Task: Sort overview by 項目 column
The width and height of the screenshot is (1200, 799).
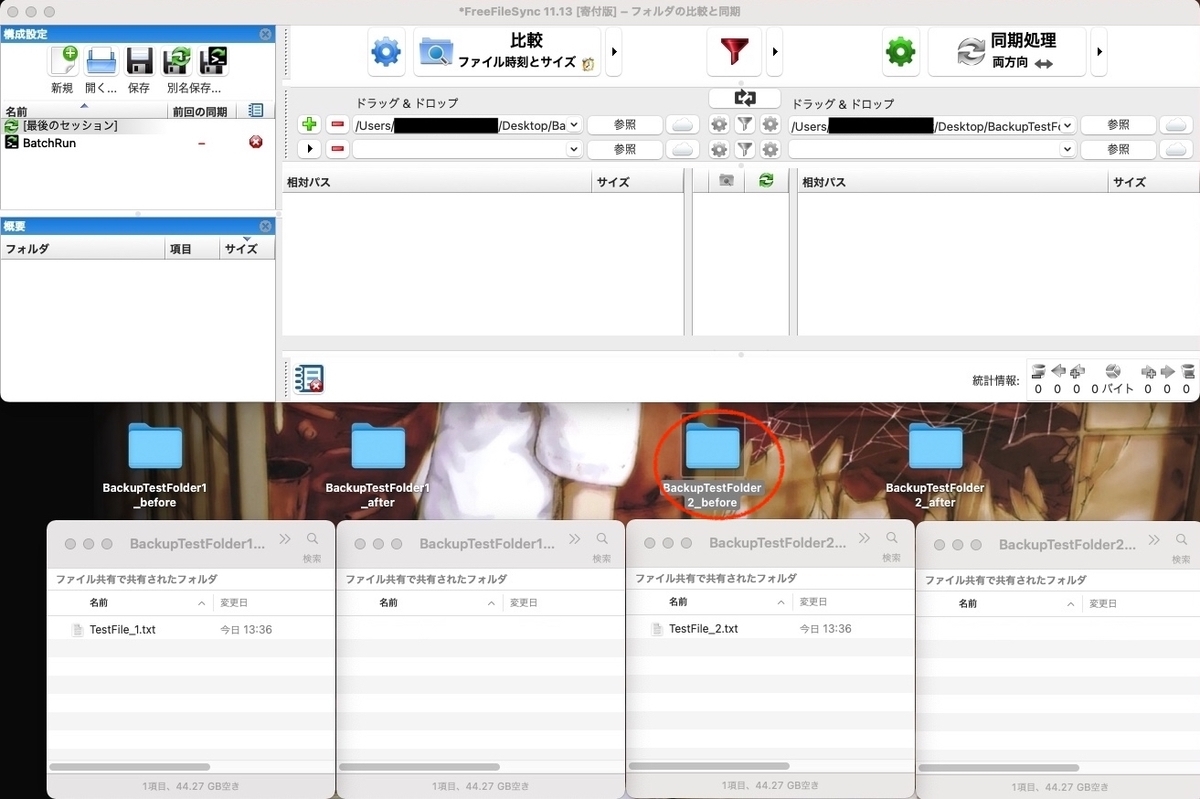Action: 192,249
